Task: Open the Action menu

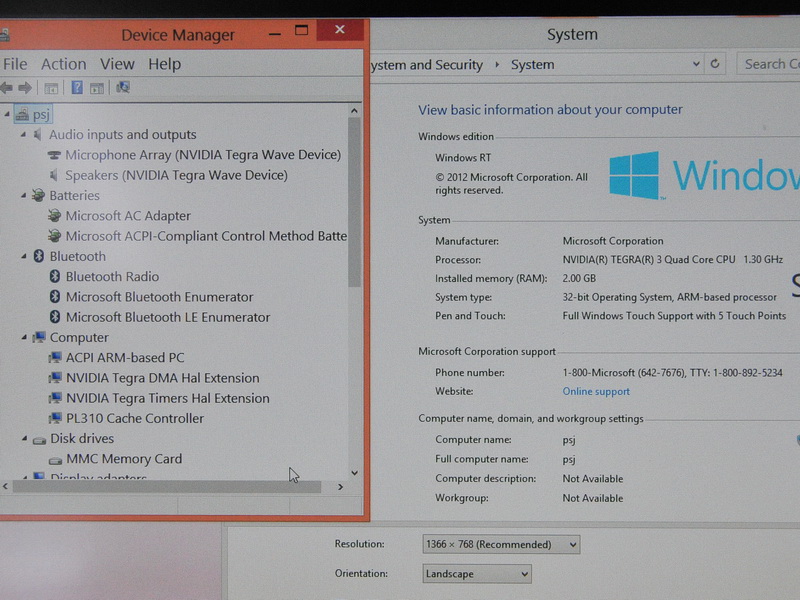Action: [x=64, y=64]
